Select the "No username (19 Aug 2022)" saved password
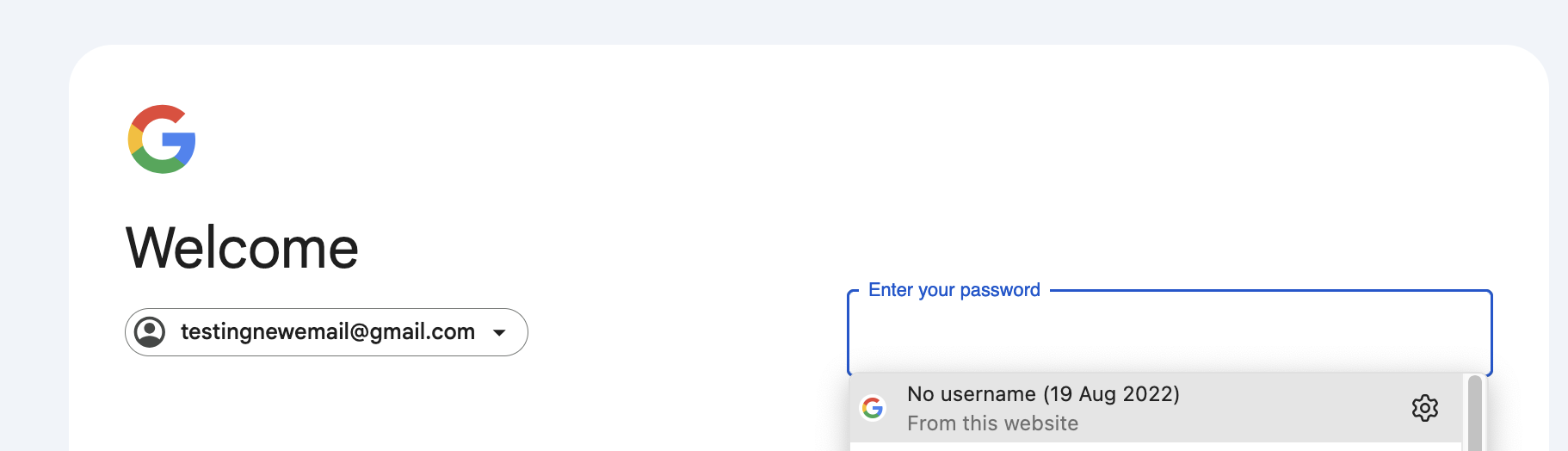The height and width of the screenshot is (451, 1568). (x=1156, y=408)
